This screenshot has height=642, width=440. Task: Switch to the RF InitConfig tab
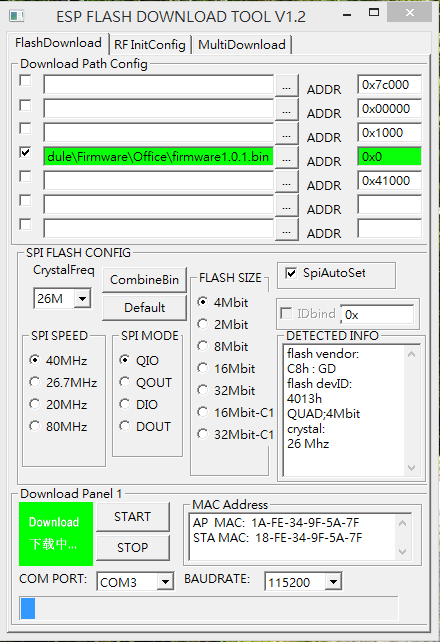(x=150, y=45)
